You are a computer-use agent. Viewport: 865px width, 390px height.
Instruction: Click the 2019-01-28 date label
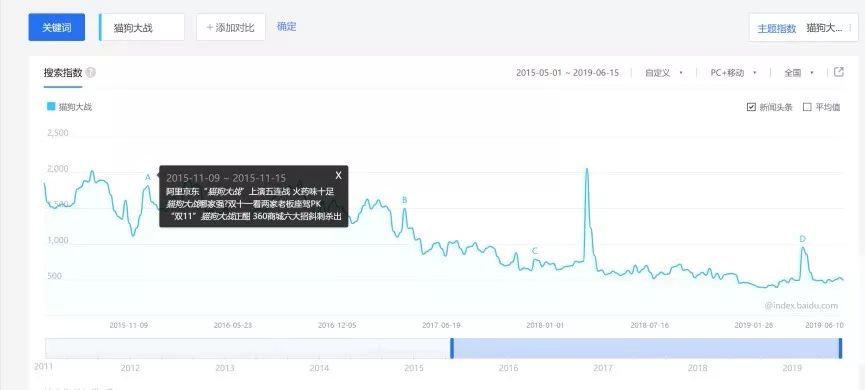tap(754, 325)
